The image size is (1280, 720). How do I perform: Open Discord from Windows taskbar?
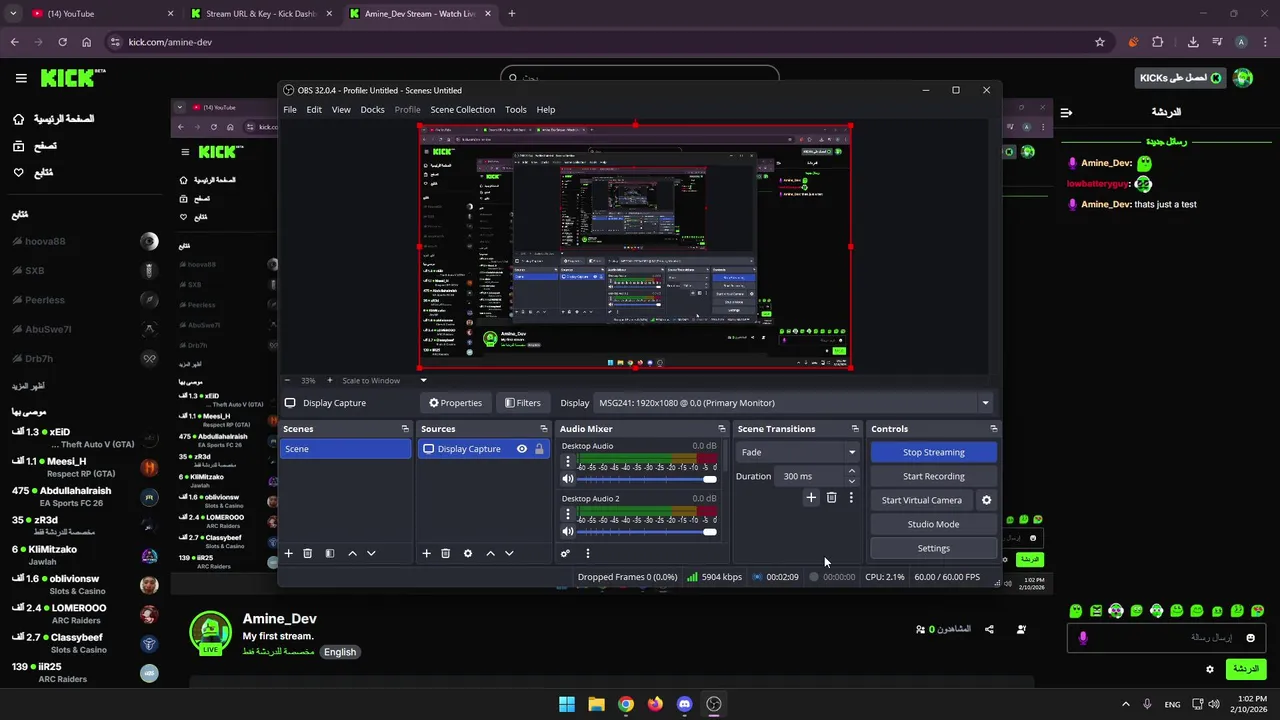pyautogui.click(x=684, y=704)
